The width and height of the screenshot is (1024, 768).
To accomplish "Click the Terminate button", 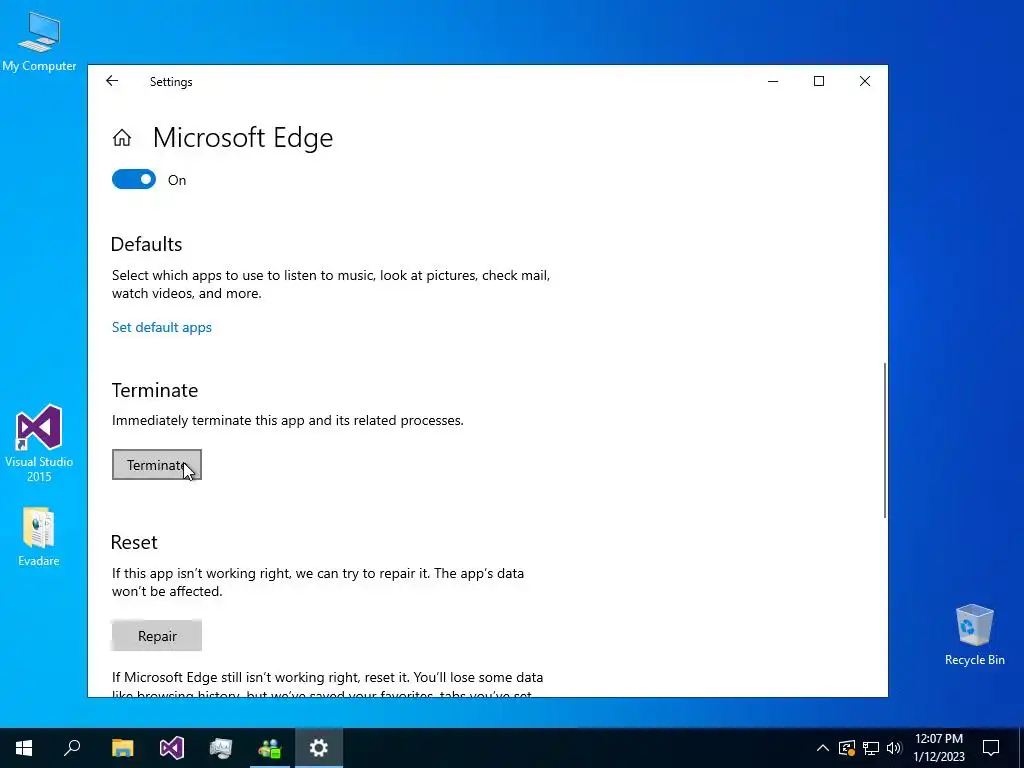I will 157,464.
